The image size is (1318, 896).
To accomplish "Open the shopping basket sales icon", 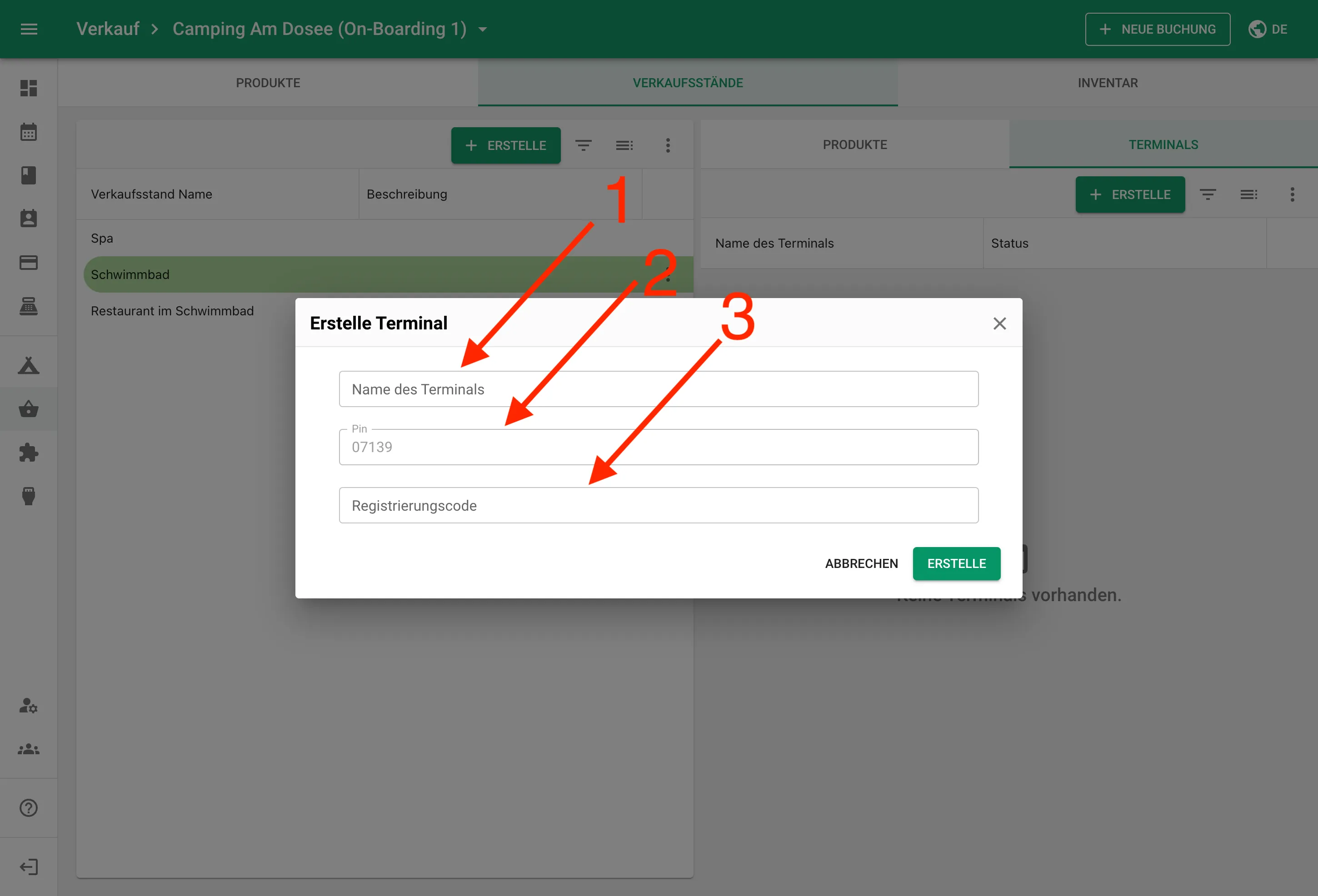I will coord(28,409).
